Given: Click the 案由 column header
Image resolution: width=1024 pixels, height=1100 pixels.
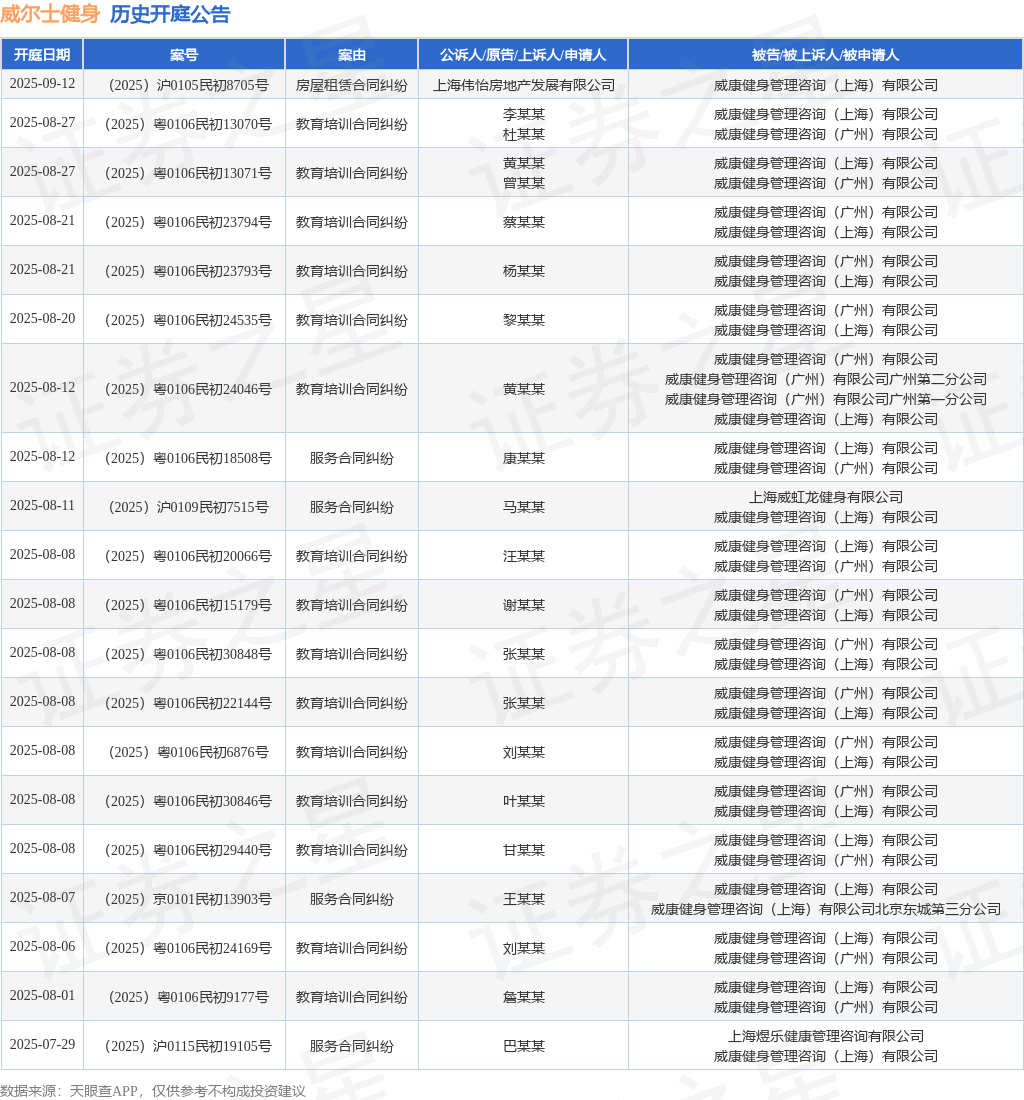Looking at the screenshot, I should (x=351, y=55).
